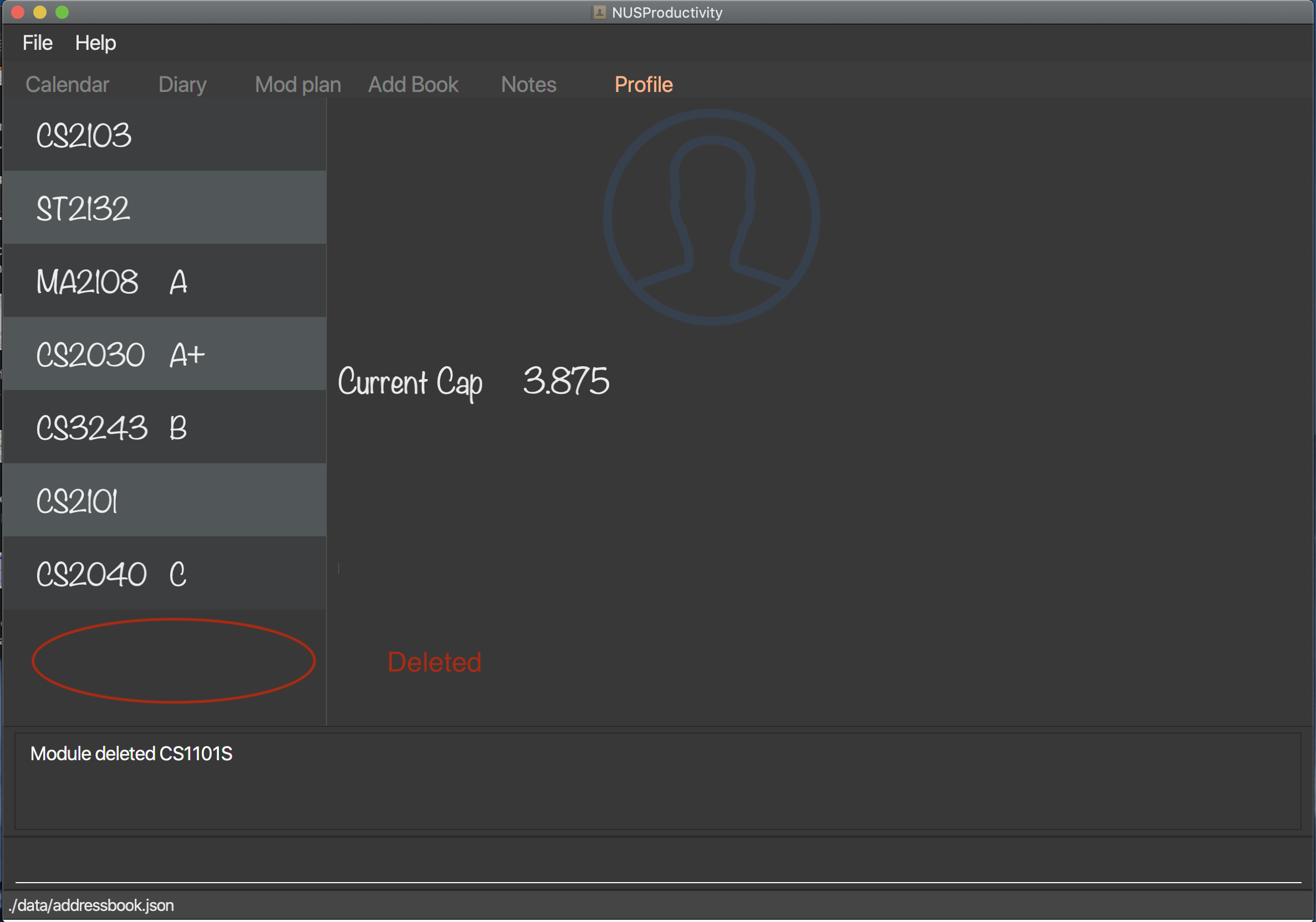
Task: Select the CS2040 module with grade C
Action: [165, 573]
